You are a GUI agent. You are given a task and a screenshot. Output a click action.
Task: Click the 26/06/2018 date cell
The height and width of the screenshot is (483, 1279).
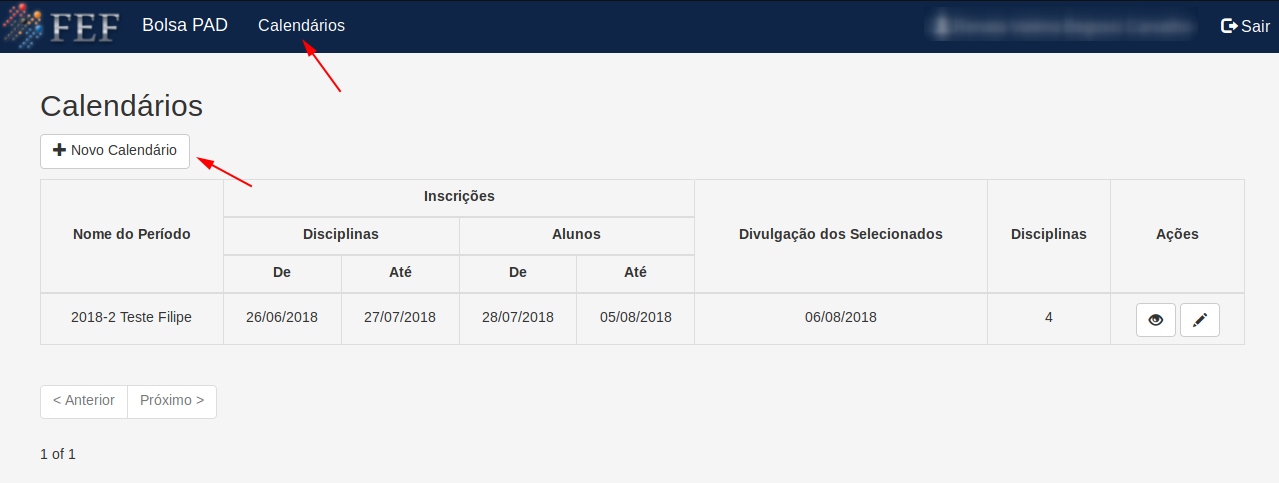click(x=282, y=318)
